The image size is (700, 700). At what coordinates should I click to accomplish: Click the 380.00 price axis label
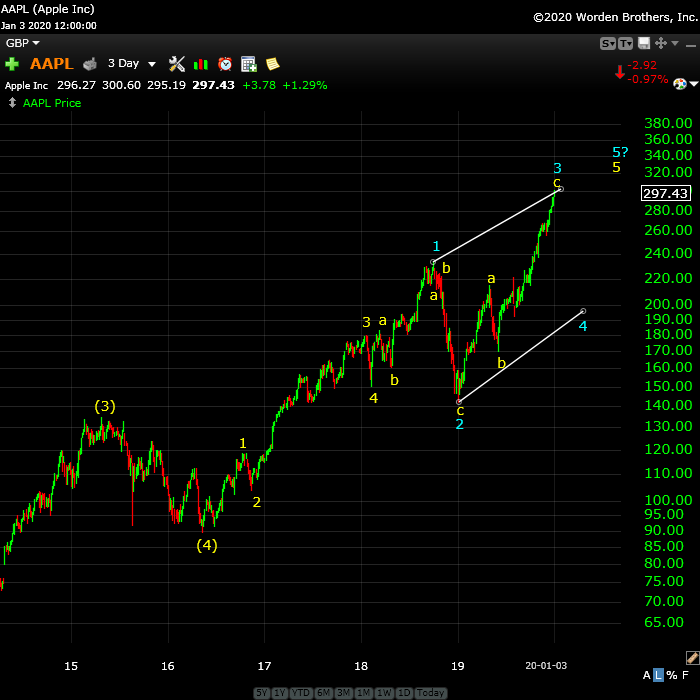tap(668, 123)
